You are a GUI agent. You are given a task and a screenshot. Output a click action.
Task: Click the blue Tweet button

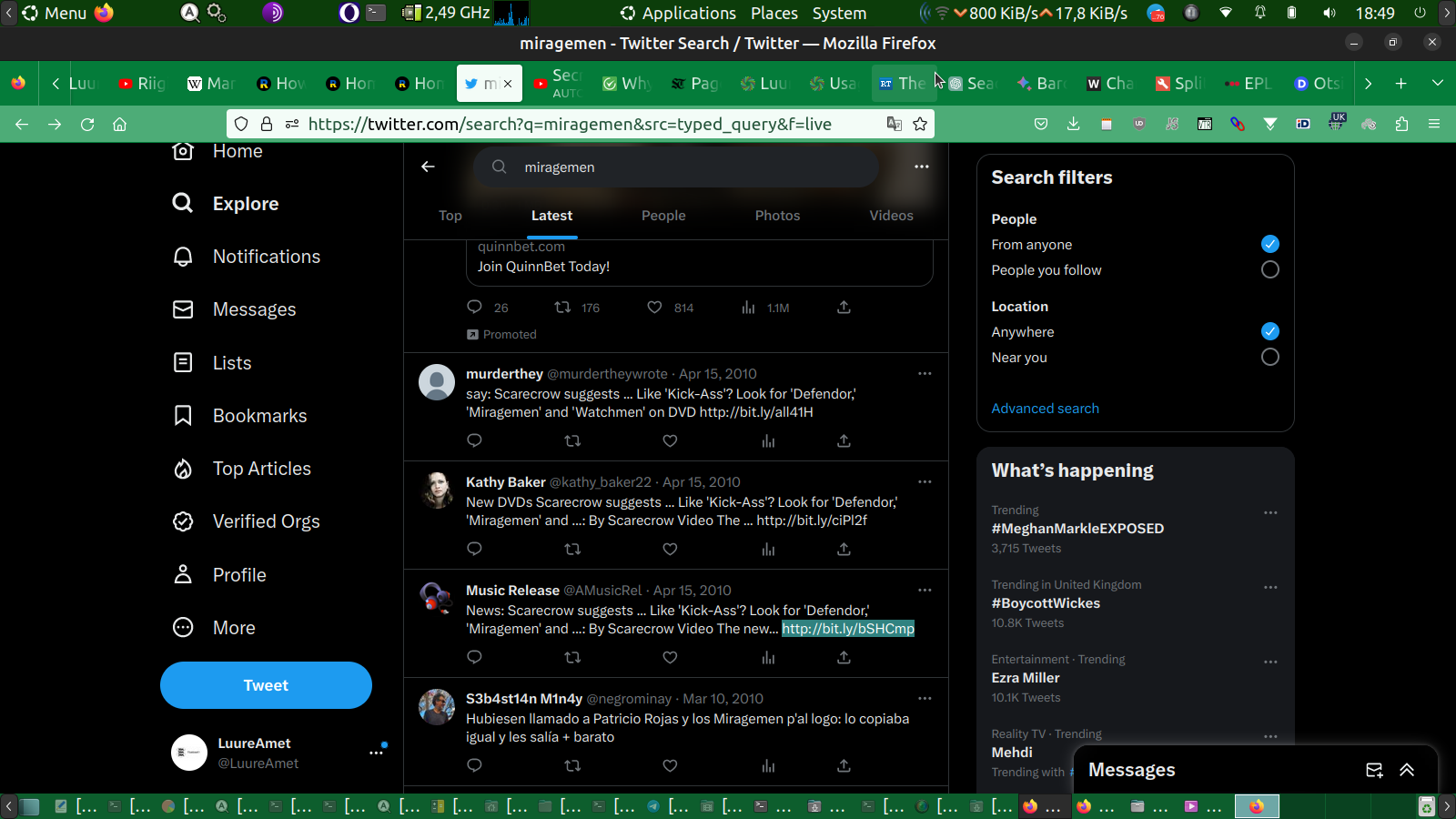click(266, 685)
